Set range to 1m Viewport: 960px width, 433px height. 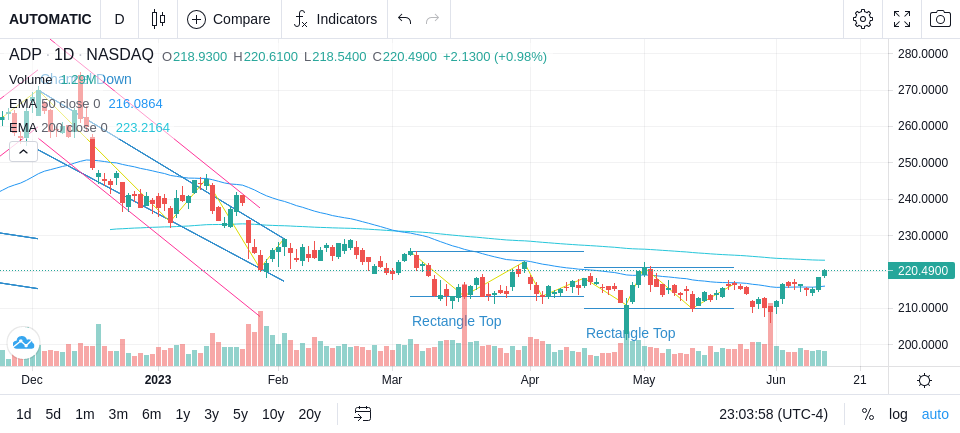coord(84,415)
